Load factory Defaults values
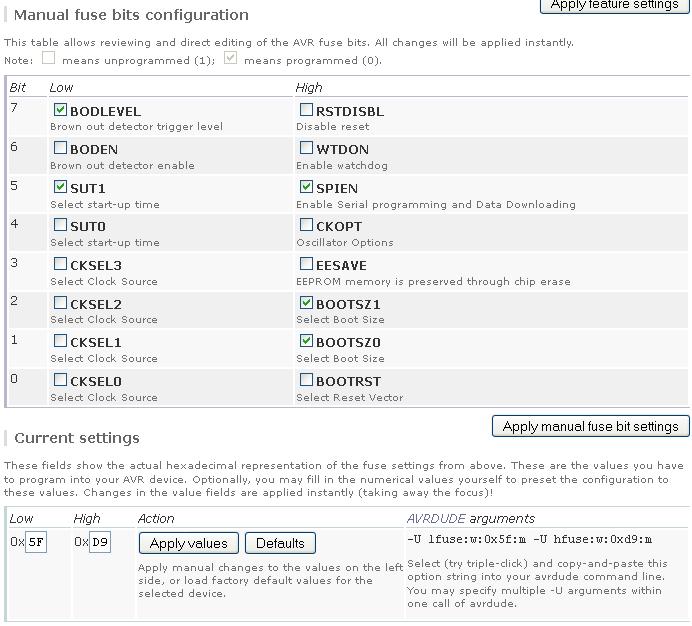This screenshot has width=692, height=626. (280, 543)
